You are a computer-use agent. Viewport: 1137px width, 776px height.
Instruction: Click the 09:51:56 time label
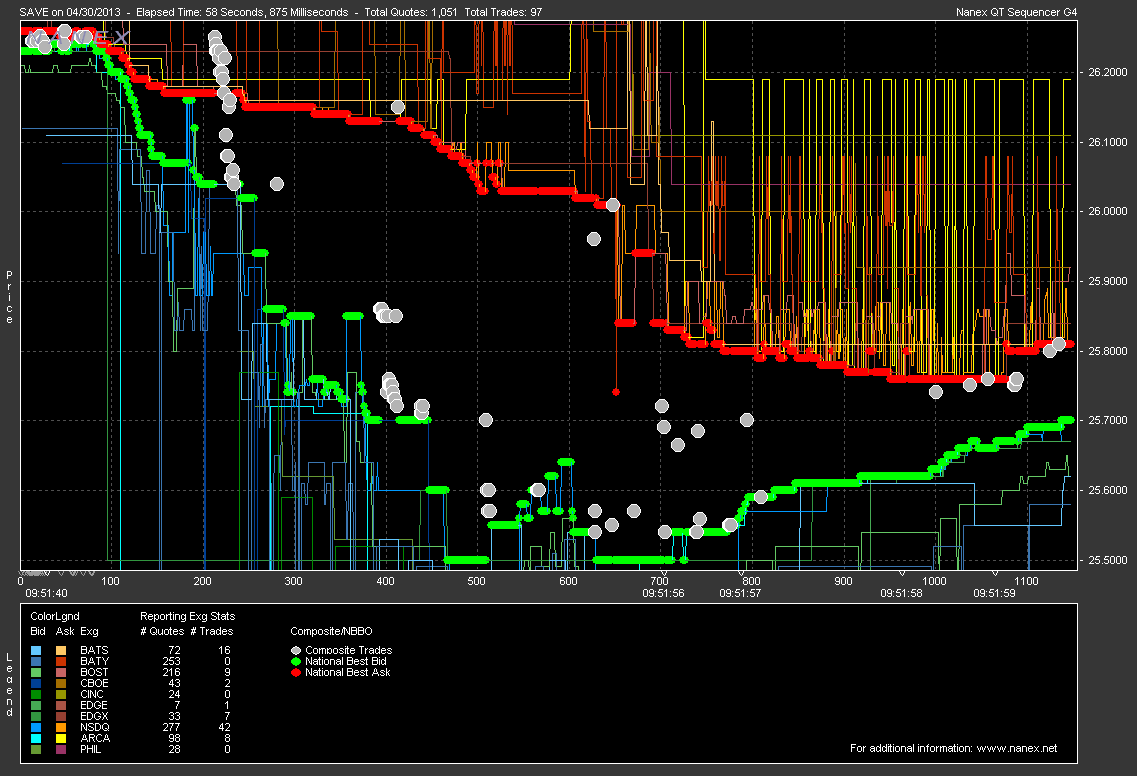(x=663, y=593)
